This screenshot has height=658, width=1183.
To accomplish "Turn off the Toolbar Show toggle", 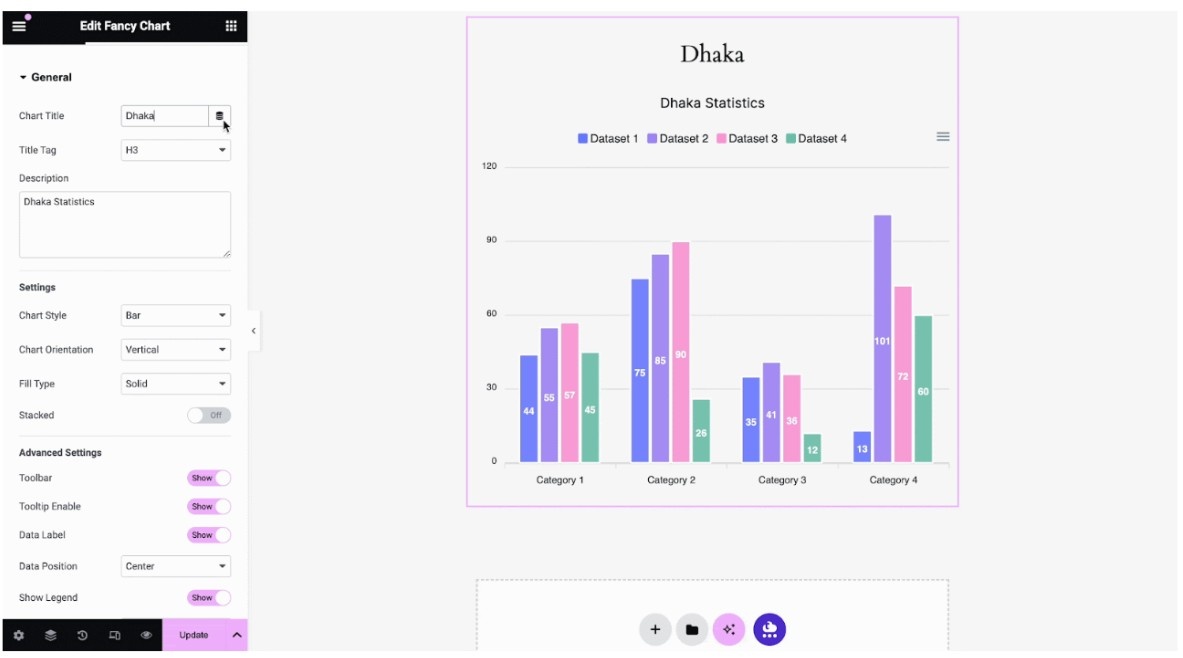I will 209,478.
